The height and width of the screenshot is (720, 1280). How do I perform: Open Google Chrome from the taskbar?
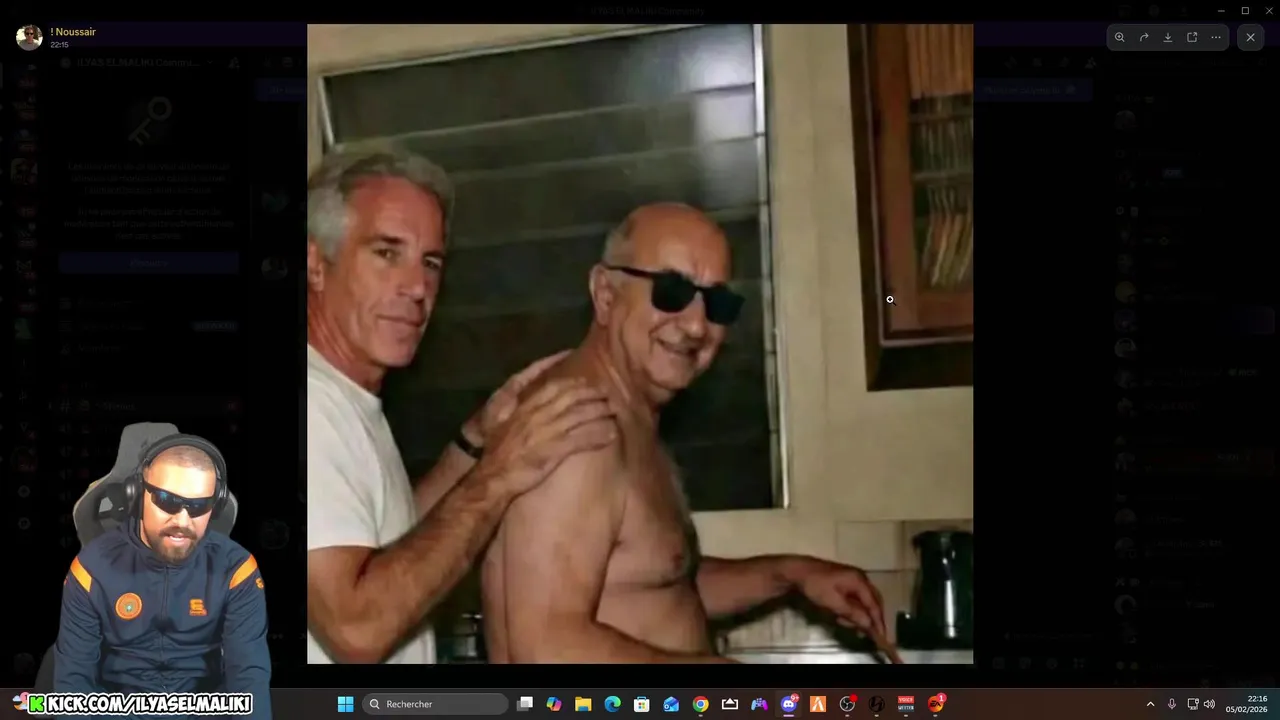701,704
